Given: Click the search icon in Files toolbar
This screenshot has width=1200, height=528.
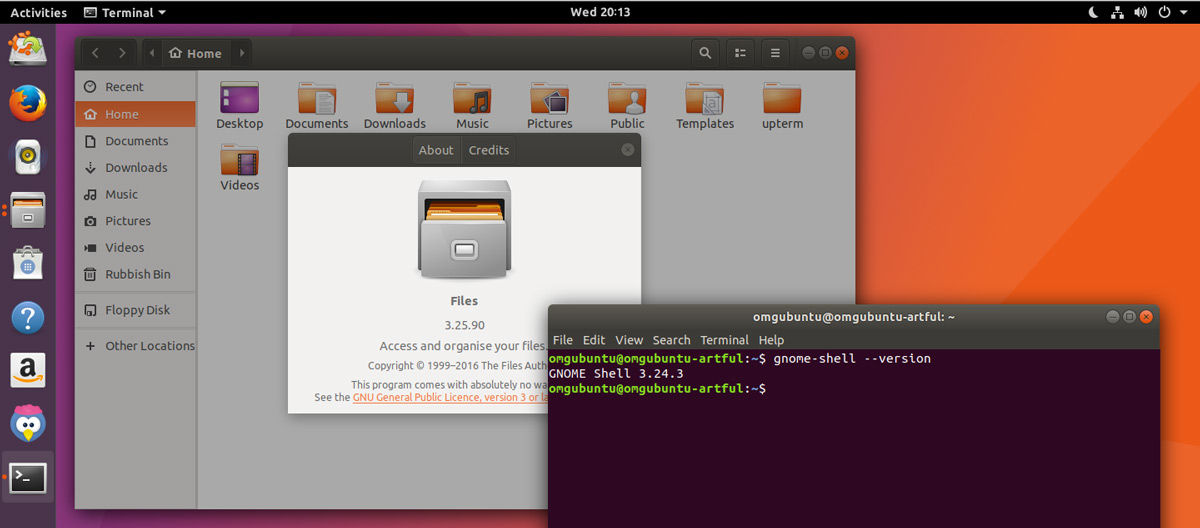Looking at the screenshot, I should (x=705, y=53).
